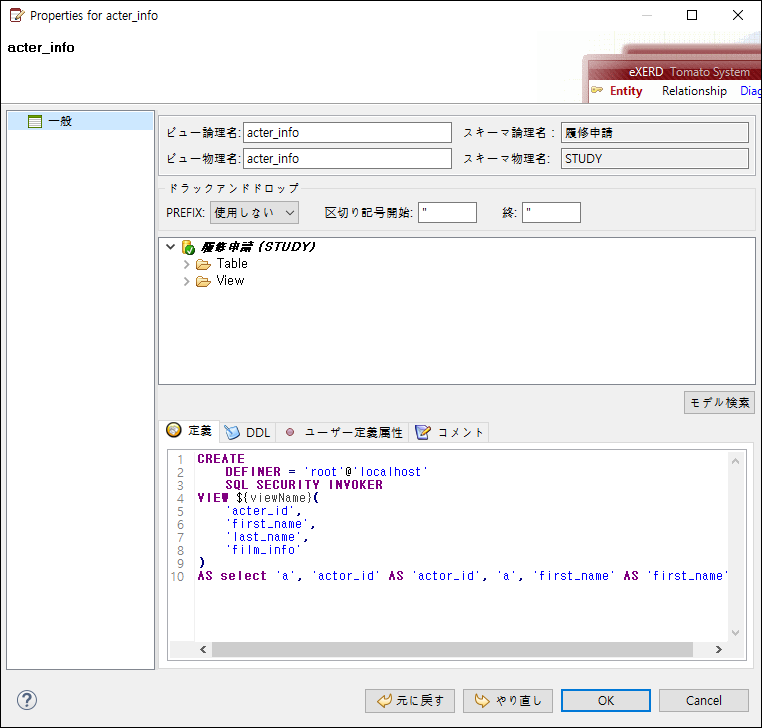762x728 pixels.
Task: Confirm with the OK button
Action: (606, 701)
